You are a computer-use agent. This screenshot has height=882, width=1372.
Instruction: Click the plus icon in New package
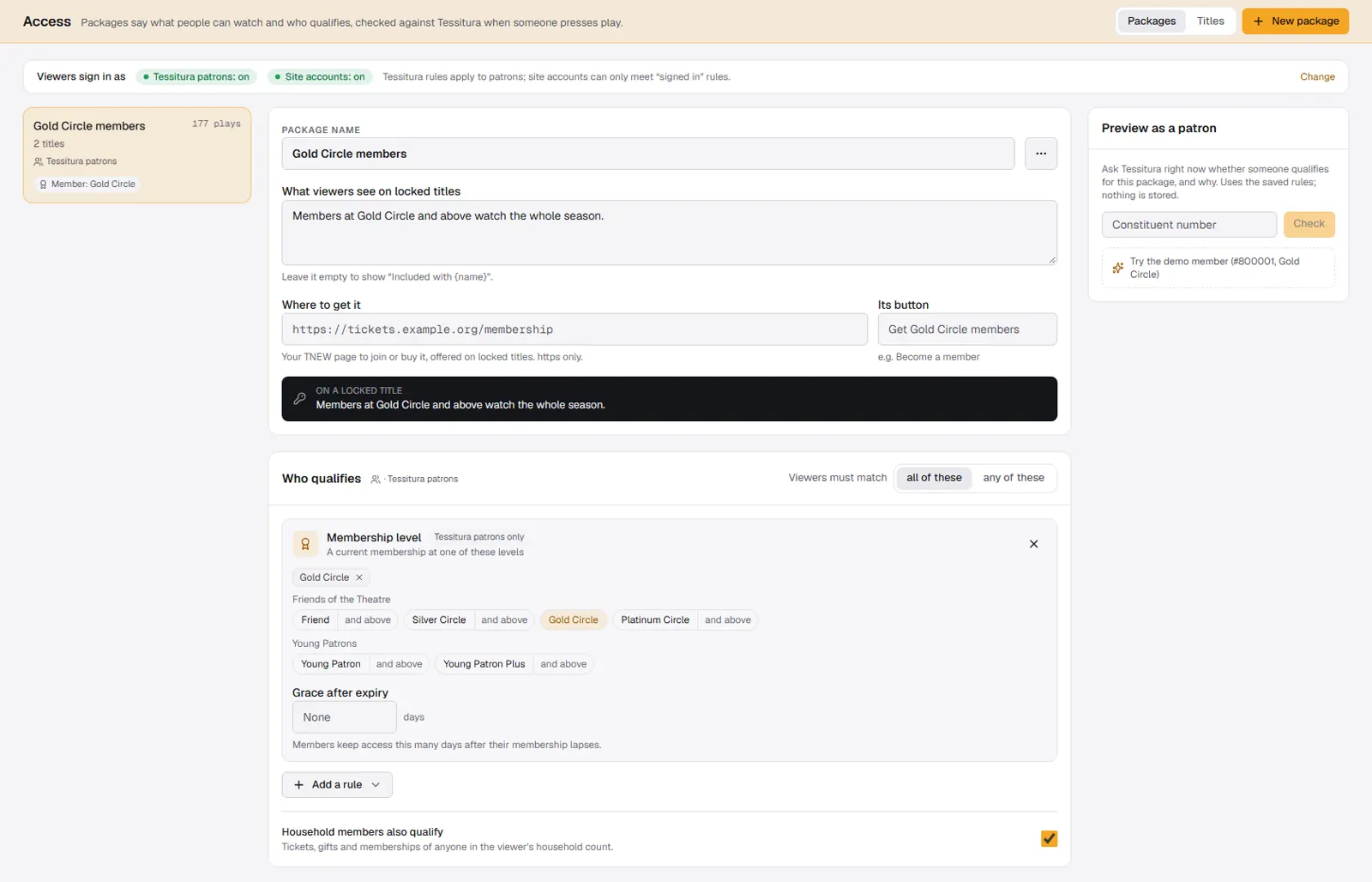(x=1258, y=21)
